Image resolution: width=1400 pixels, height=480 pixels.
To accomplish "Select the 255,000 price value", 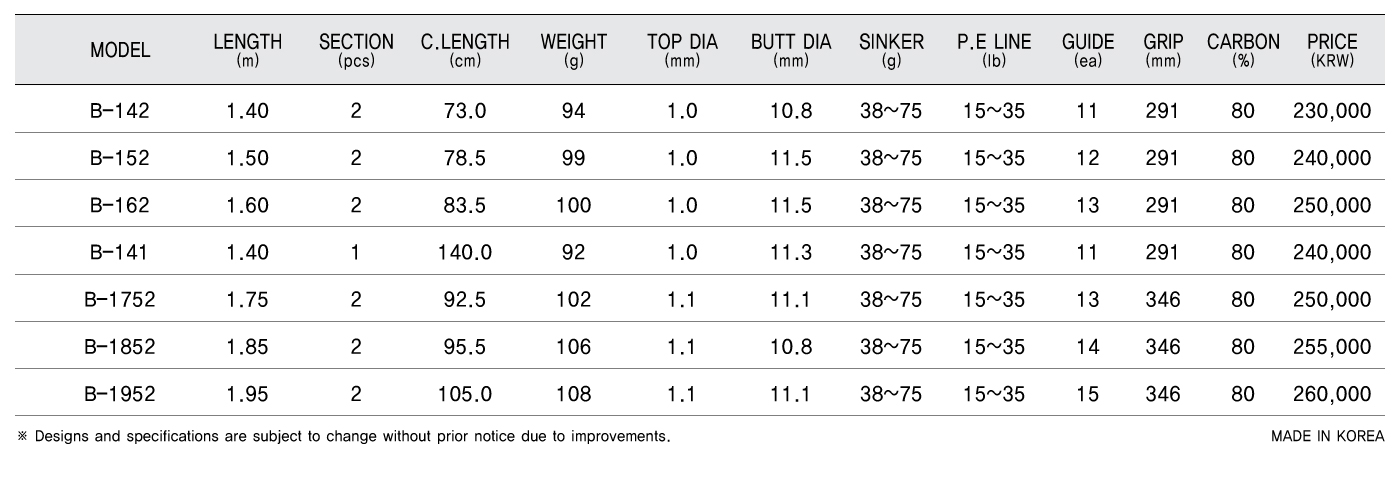I will pos(1332,347).
